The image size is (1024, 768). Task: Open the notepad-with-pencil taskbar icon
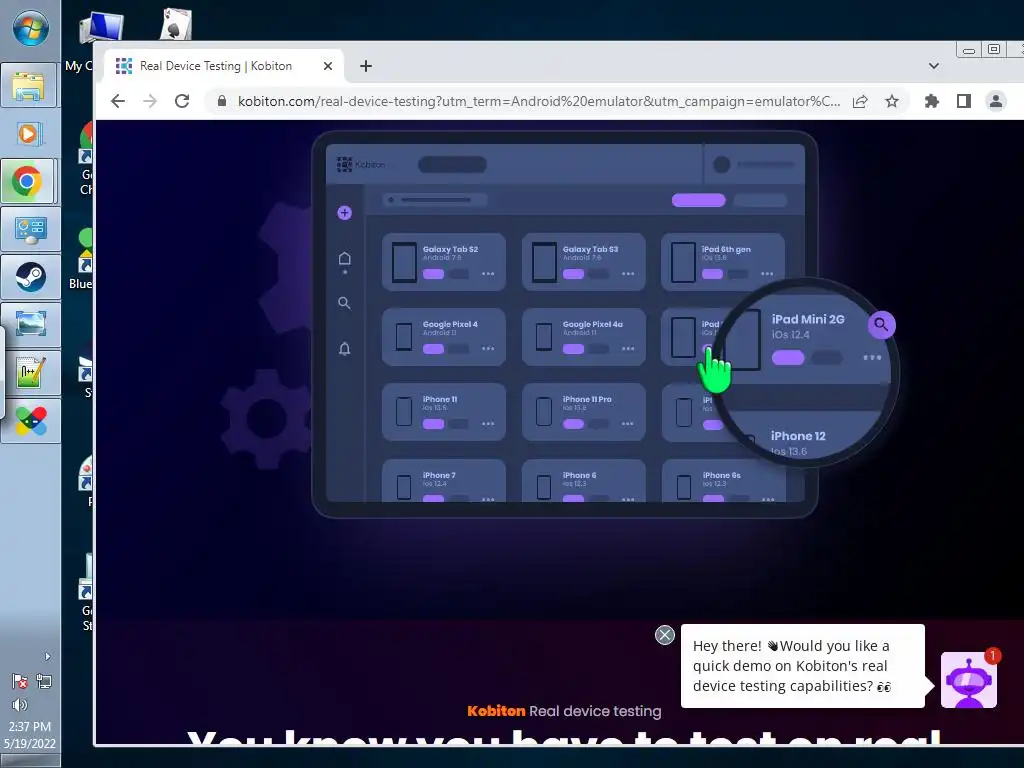[x=29, y=372]
